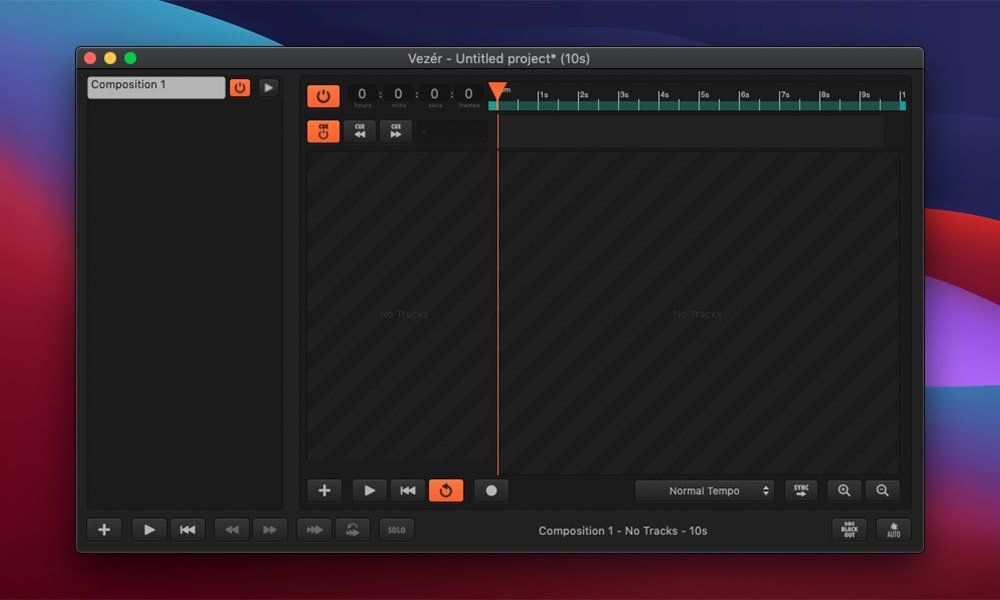1000x600 pixels.
Task: Toggle the Composition 1 power button
Action: coord(240,88)
